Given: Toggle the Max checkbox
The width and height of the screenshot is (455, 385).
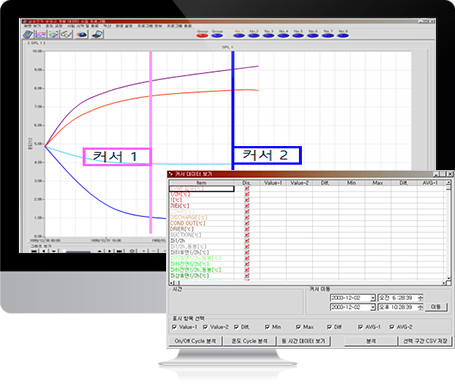Looking at the screenshot, I should 298,327.
